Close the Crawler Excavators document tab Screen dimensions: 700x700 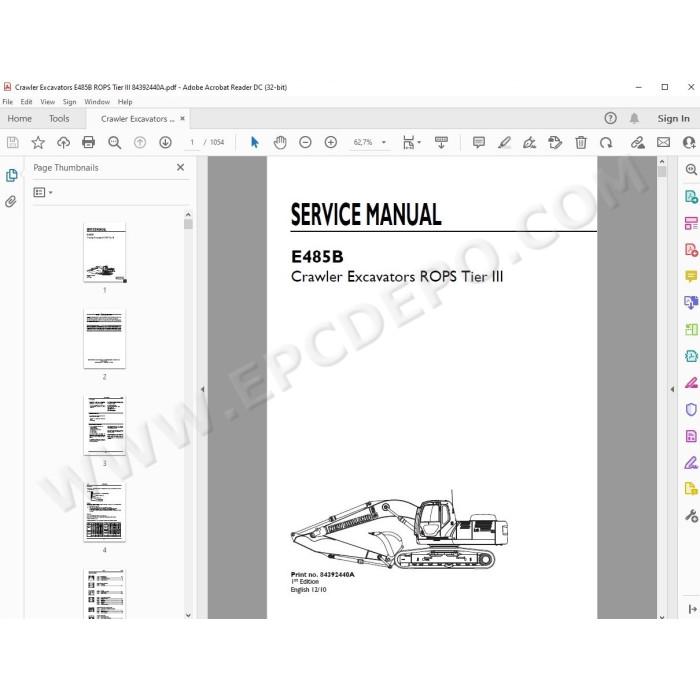[182, 118]
